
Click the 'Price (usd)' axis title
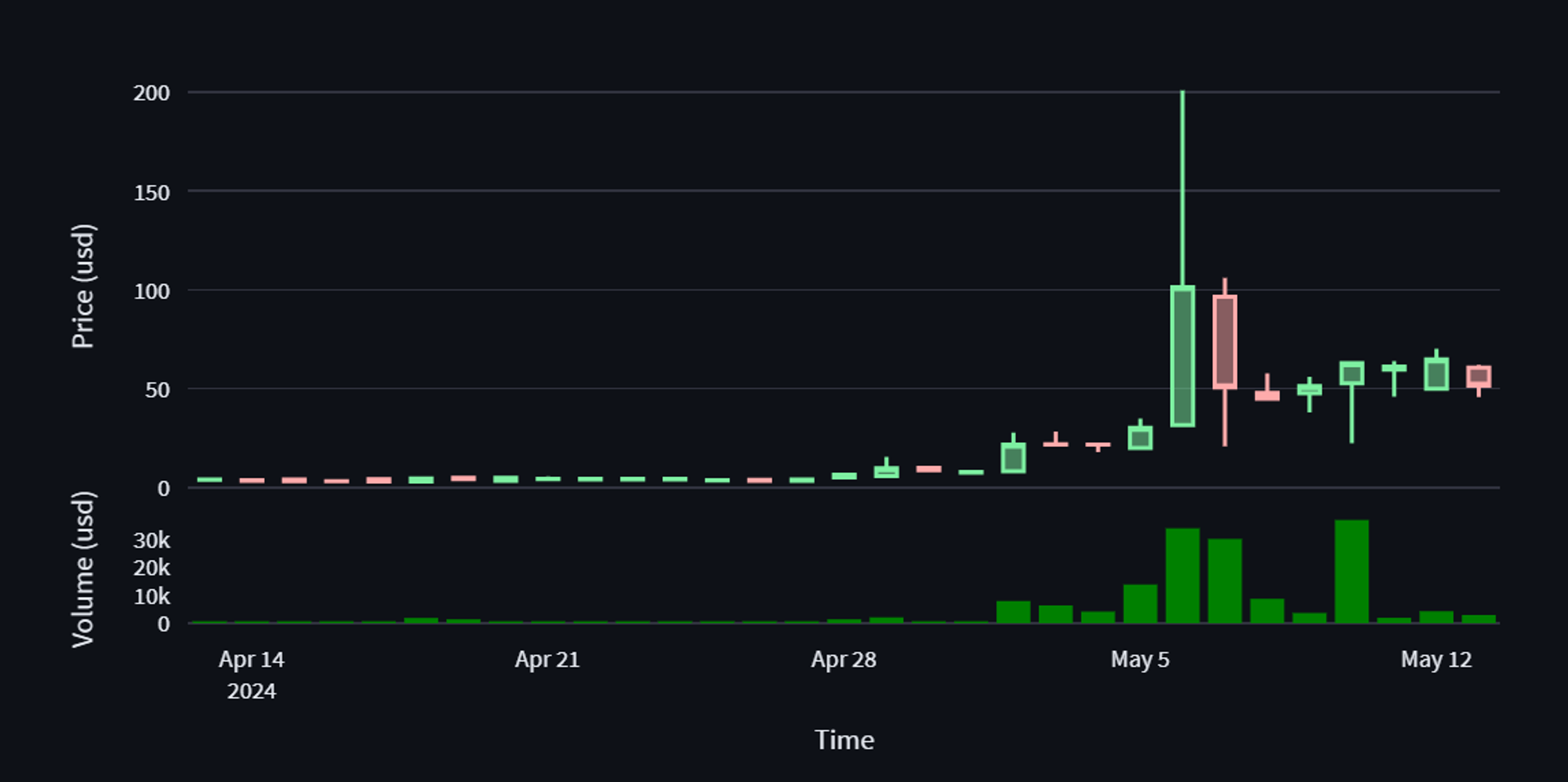(82, 286)
